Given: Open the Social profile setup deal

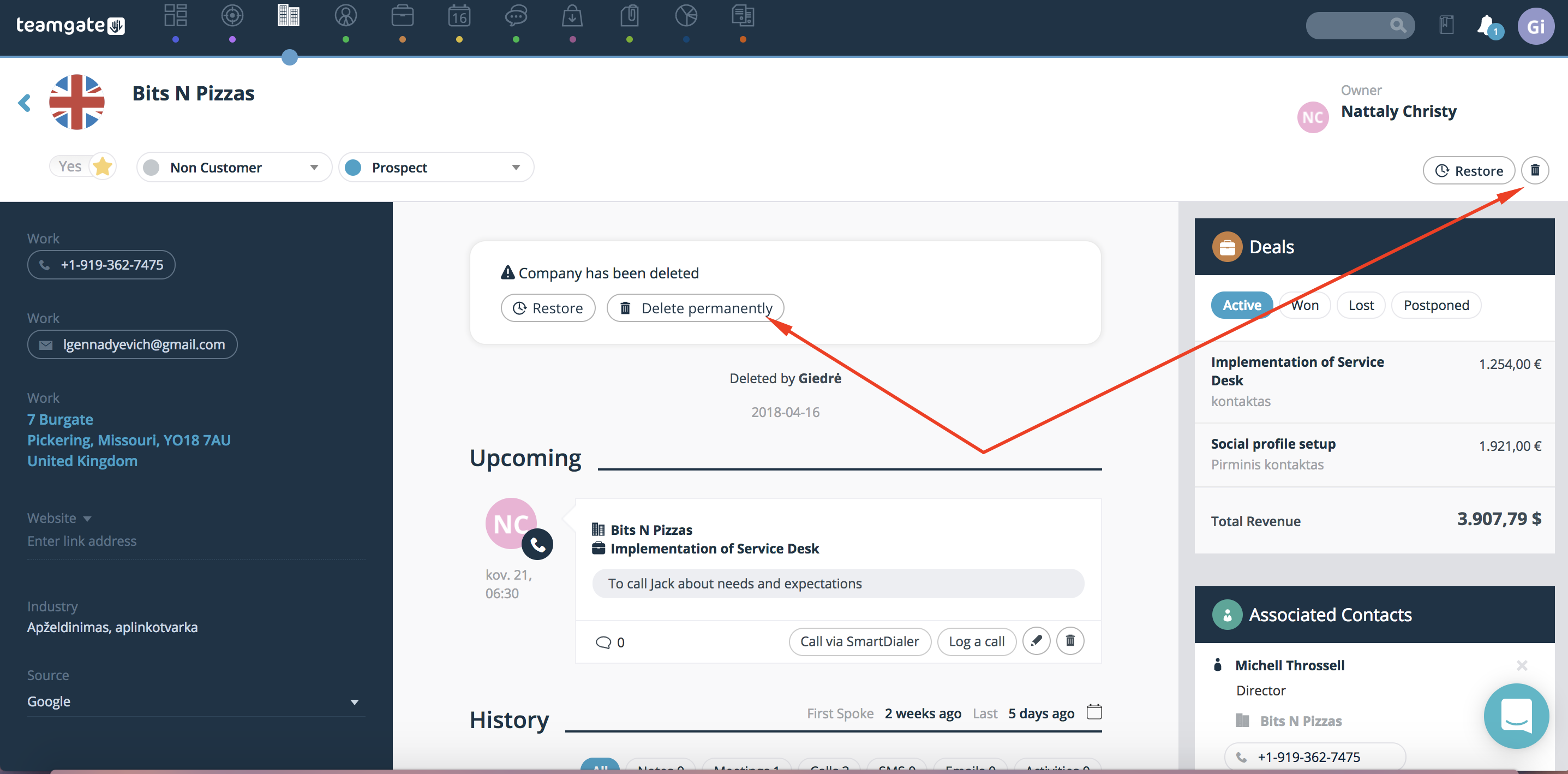Looking at the screenshot, I should click(x=1273, y=444).
